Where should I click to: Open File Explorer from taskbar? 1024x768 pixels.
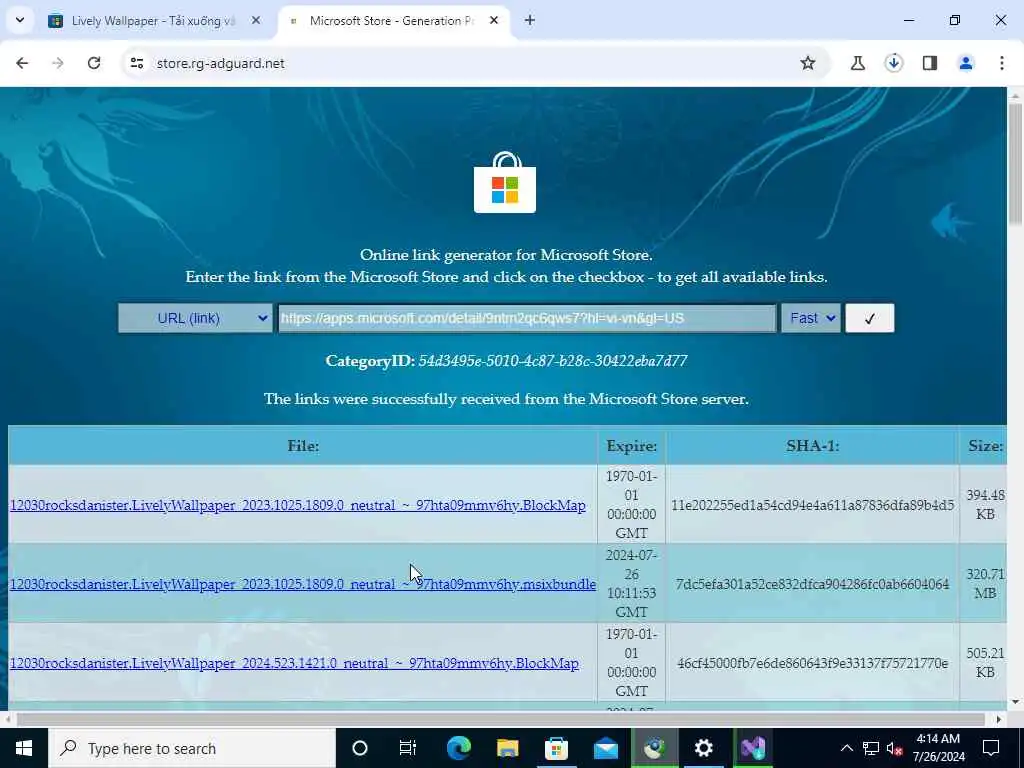507,748
